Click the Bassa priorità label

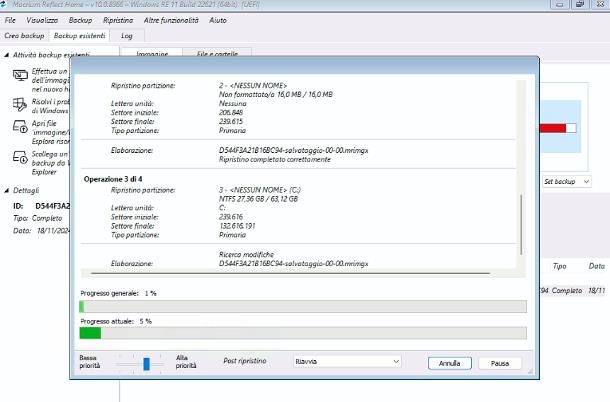[90, 362]
